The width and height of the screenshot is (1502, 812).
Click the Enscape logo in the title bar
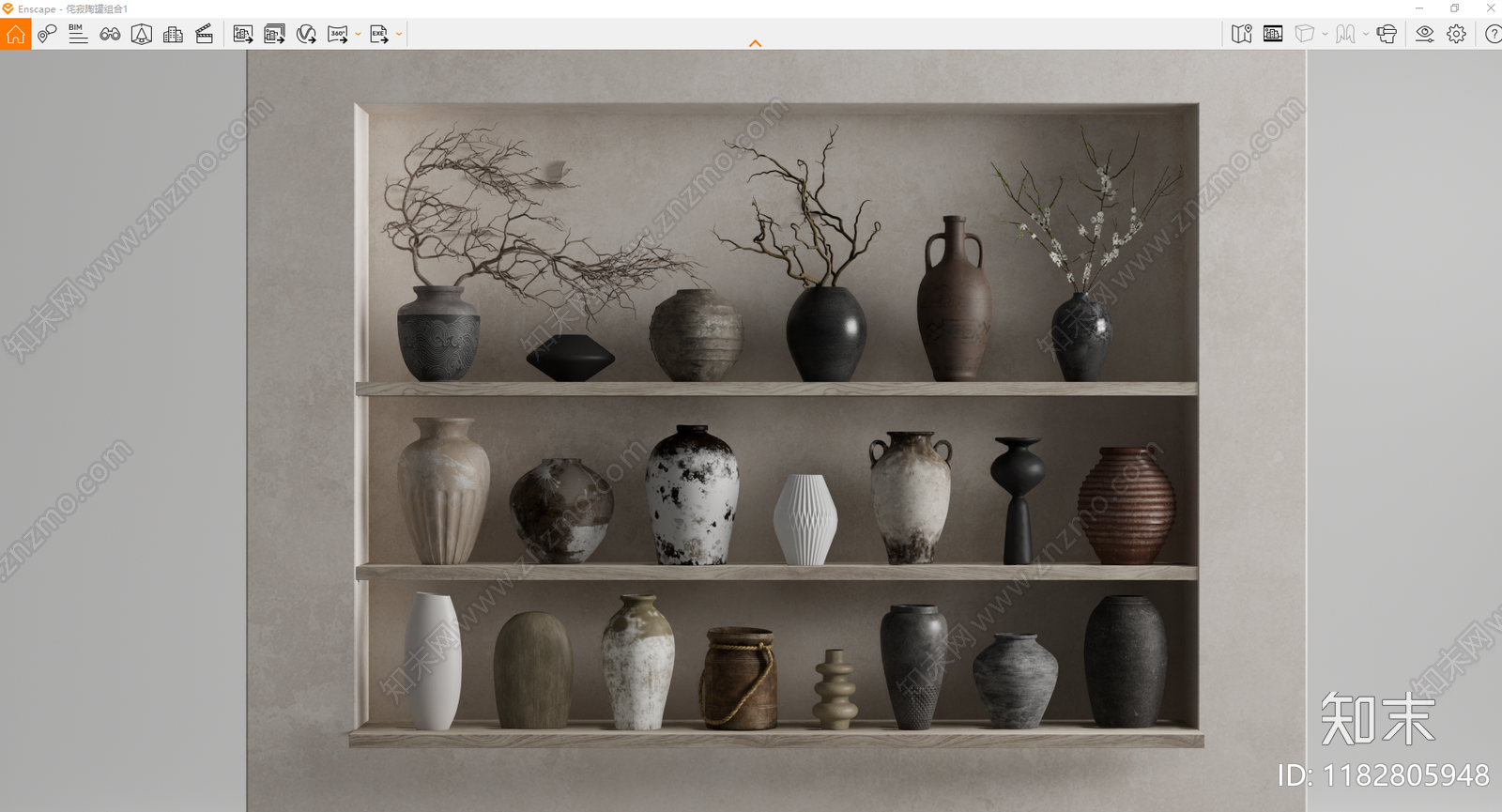(8, 8)
